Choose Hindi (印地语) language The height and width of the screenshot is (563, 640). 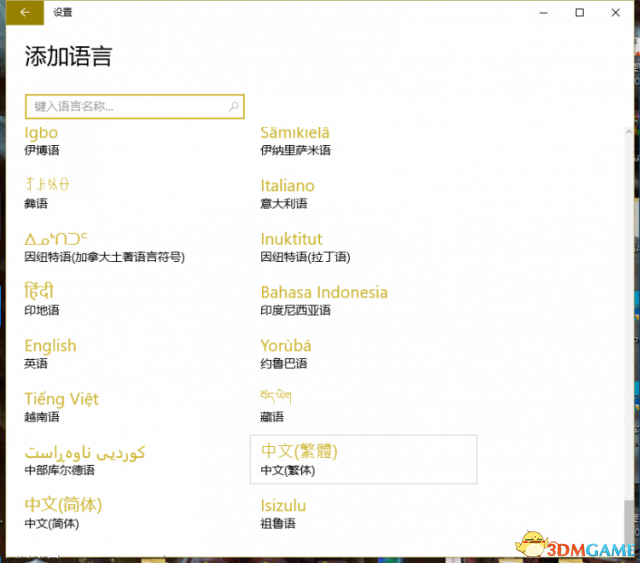click(x=42, y=299)
